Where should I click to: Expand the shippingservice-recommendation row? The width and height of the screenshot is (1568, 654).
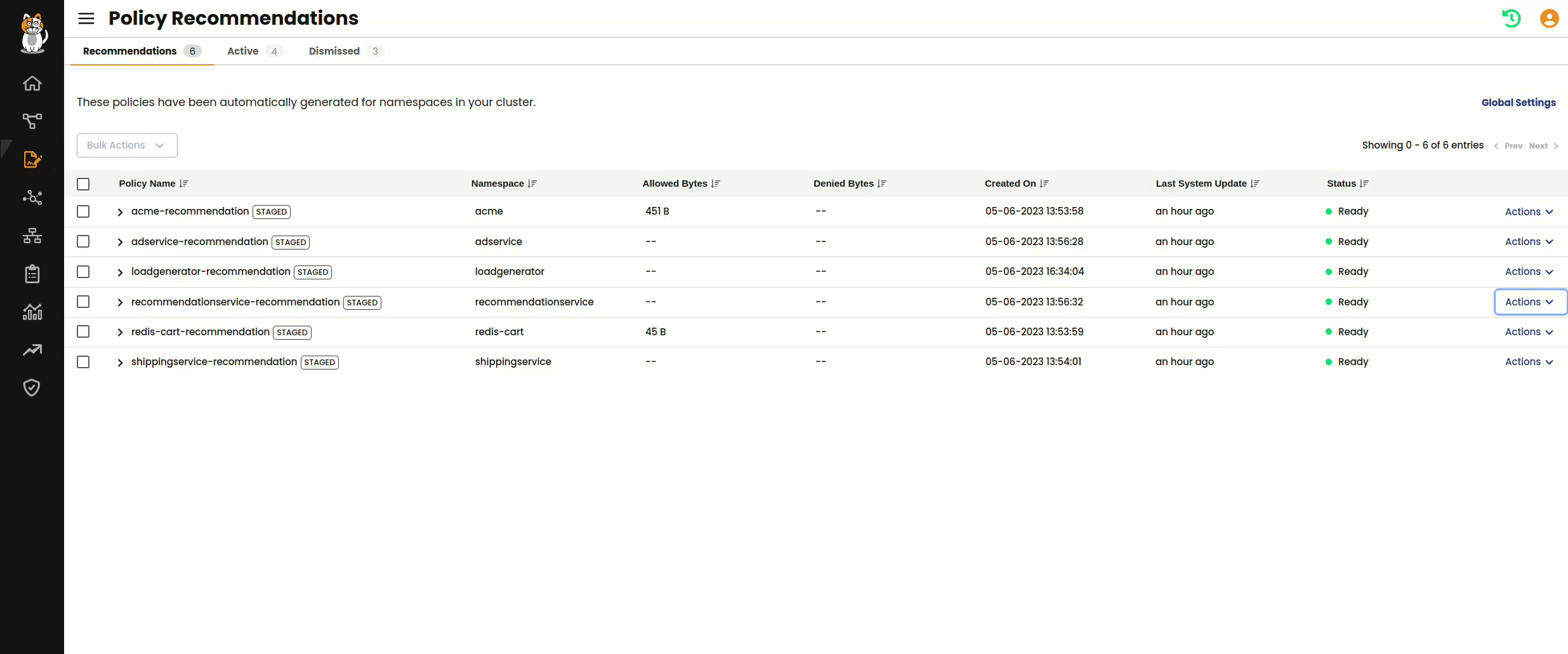coord(120,363)
